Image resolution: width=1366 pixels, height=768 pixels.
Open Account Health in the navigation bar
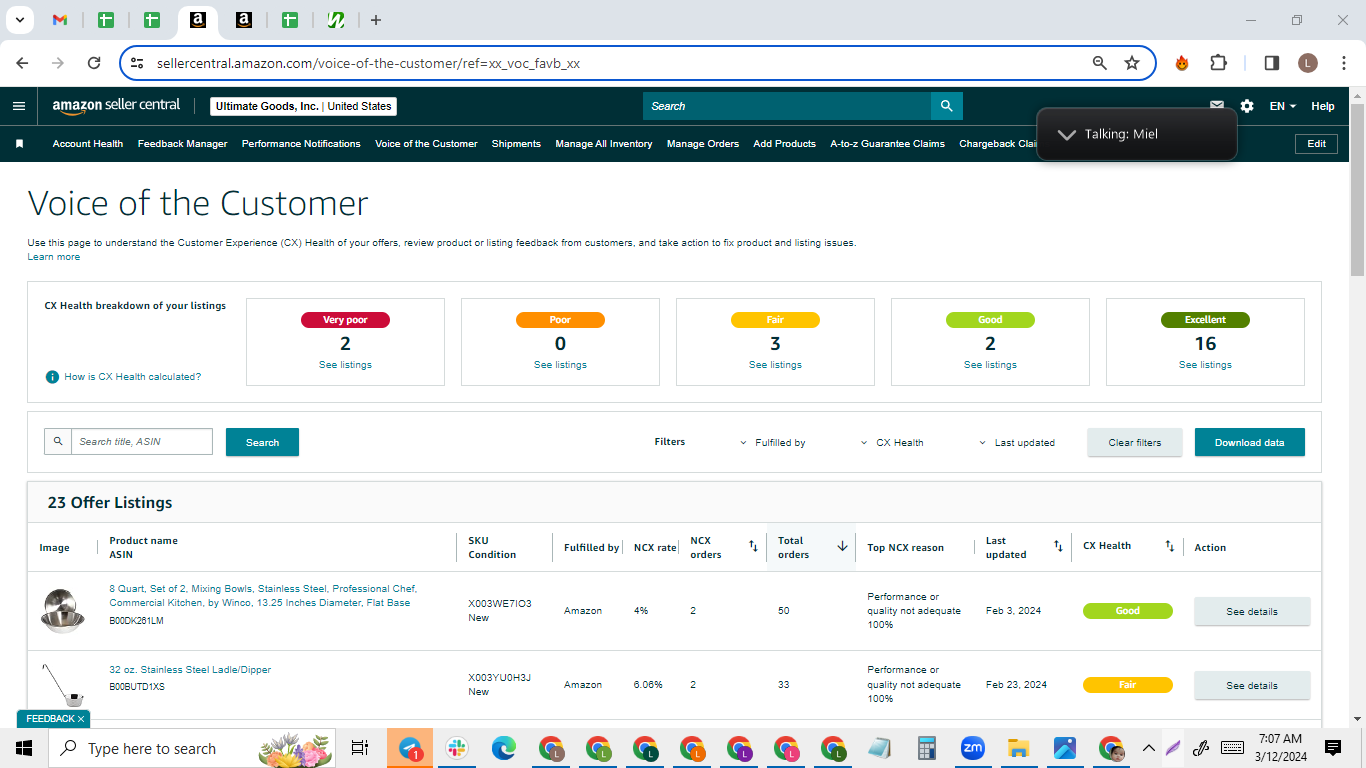pyautogui.click(x=88, y=144)
